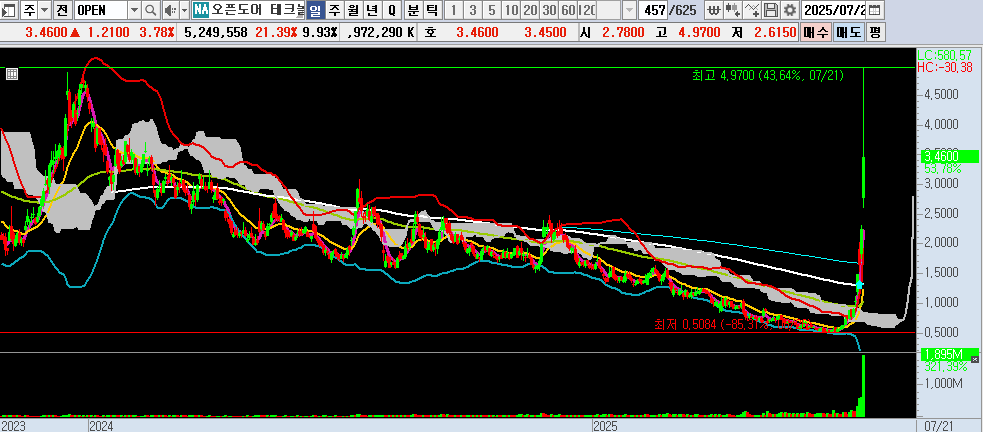Click the 매도 sell button
The width and height of the screenshot is (983, 432).
point(849,33)
